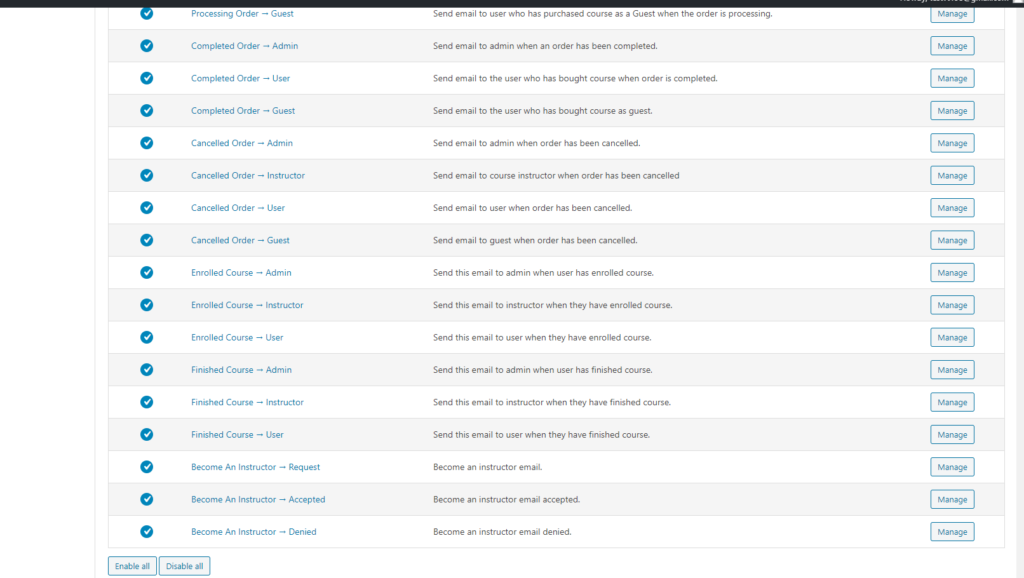The height and width of the screenshot is (578, 1024).
Task: Select Finished Course → User email link
Action: [x=237, y=435]
